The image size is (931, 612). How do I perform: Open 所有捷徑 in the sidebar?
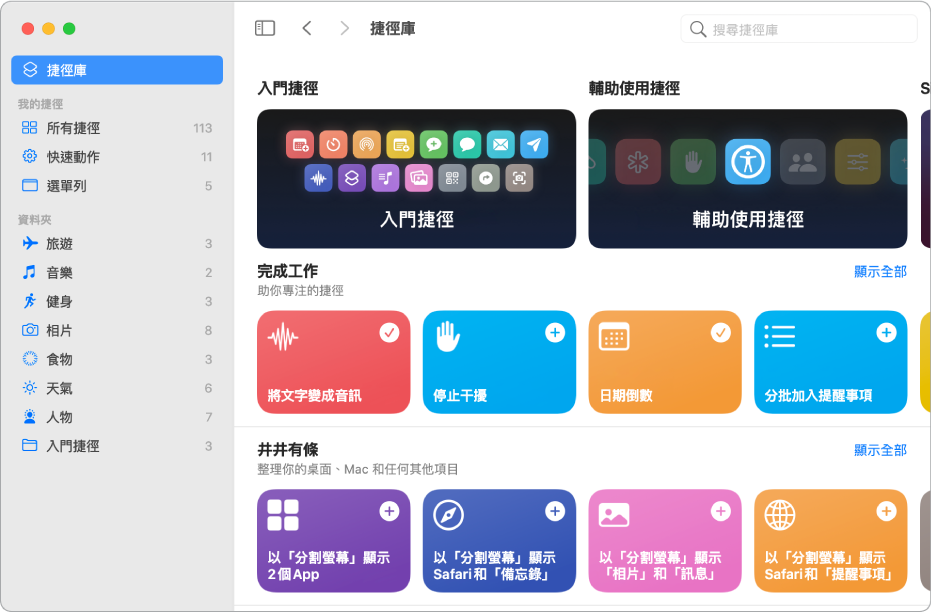point(117,128)
